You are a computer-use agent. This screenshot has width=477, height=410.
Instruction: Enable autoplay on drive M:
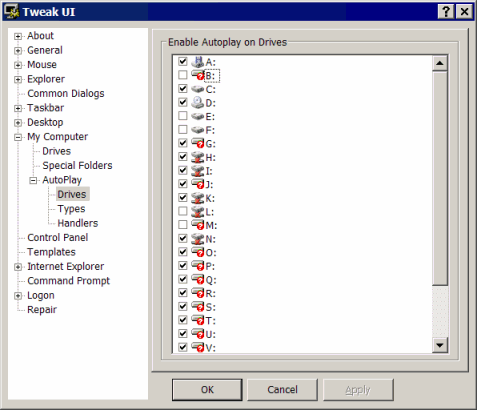[183, 225]
